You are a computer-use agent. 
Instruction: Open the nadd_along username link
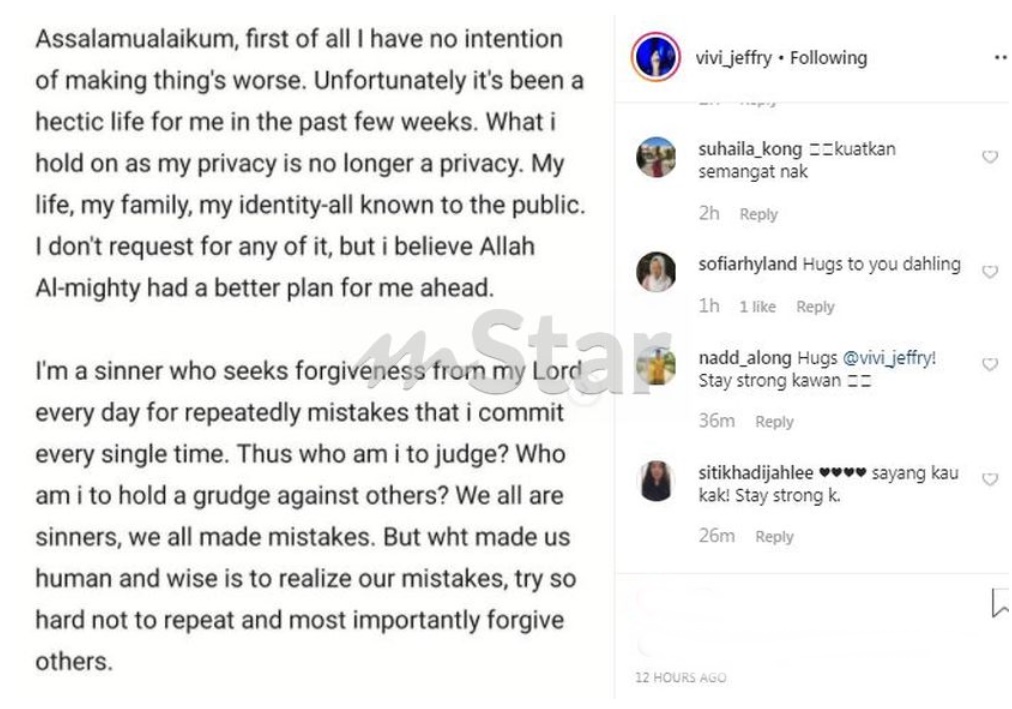tap(745, 358)
